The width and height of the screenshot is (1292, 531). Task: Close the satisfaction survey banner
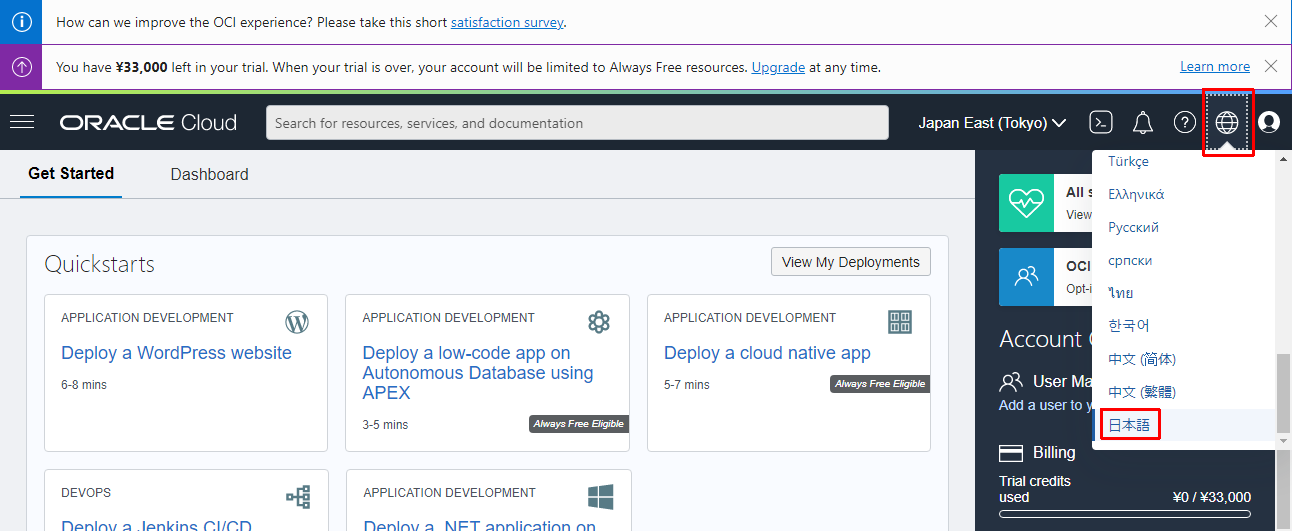point(1271,21)
